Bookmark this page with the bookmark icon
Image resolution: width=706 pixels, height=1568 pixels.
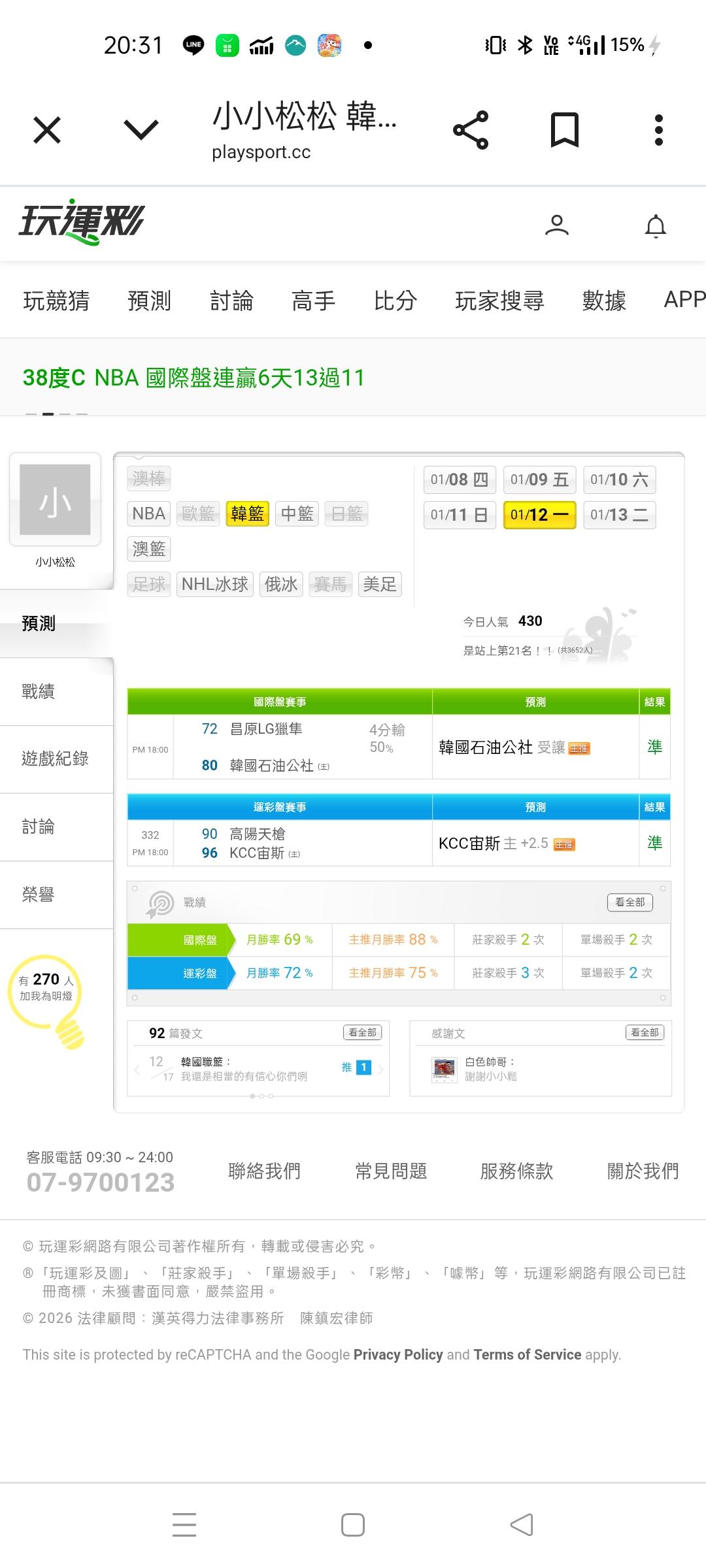click(565, 130)
